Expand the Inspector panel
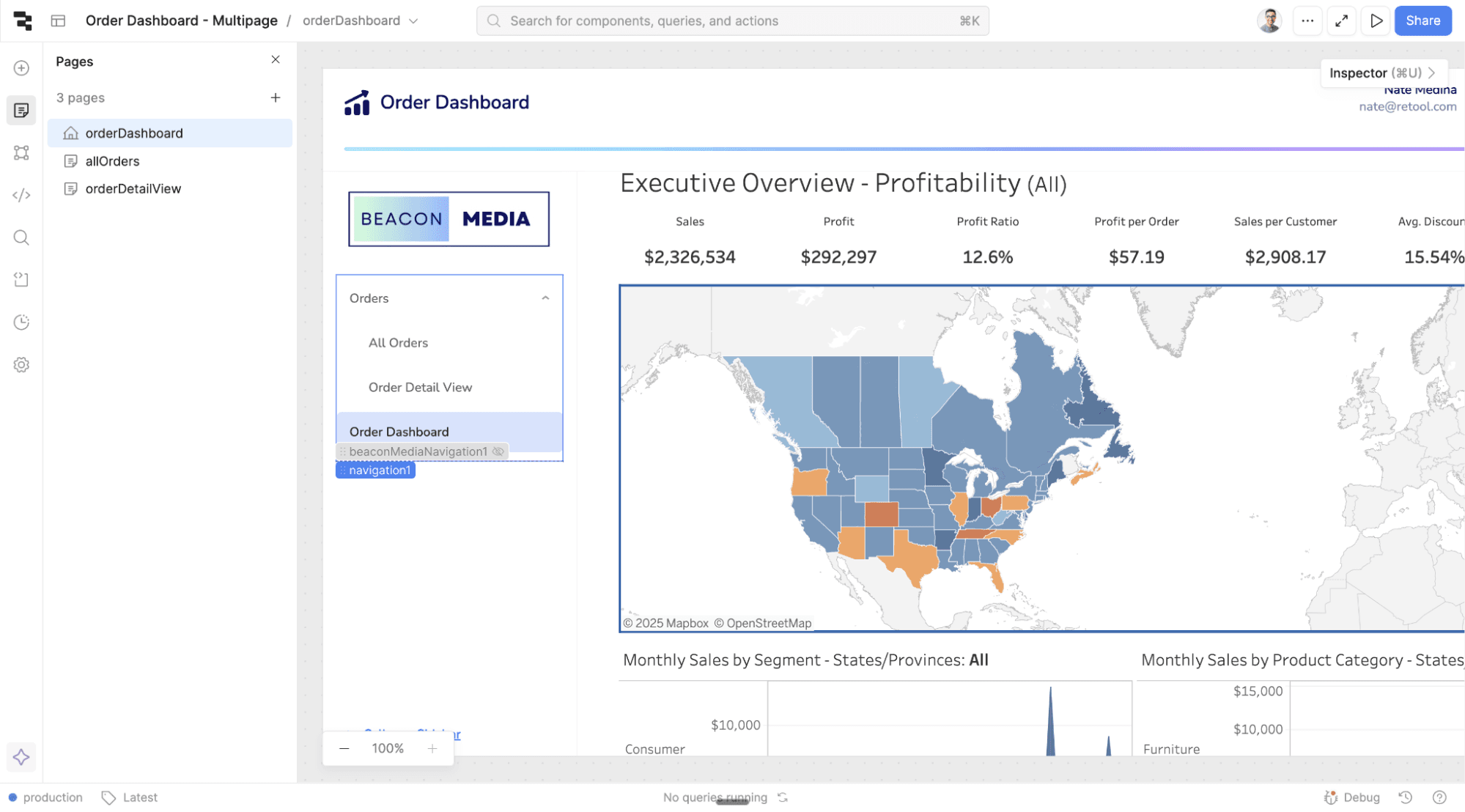Viewport: 1465px width, 812px height. point(1383,73)
